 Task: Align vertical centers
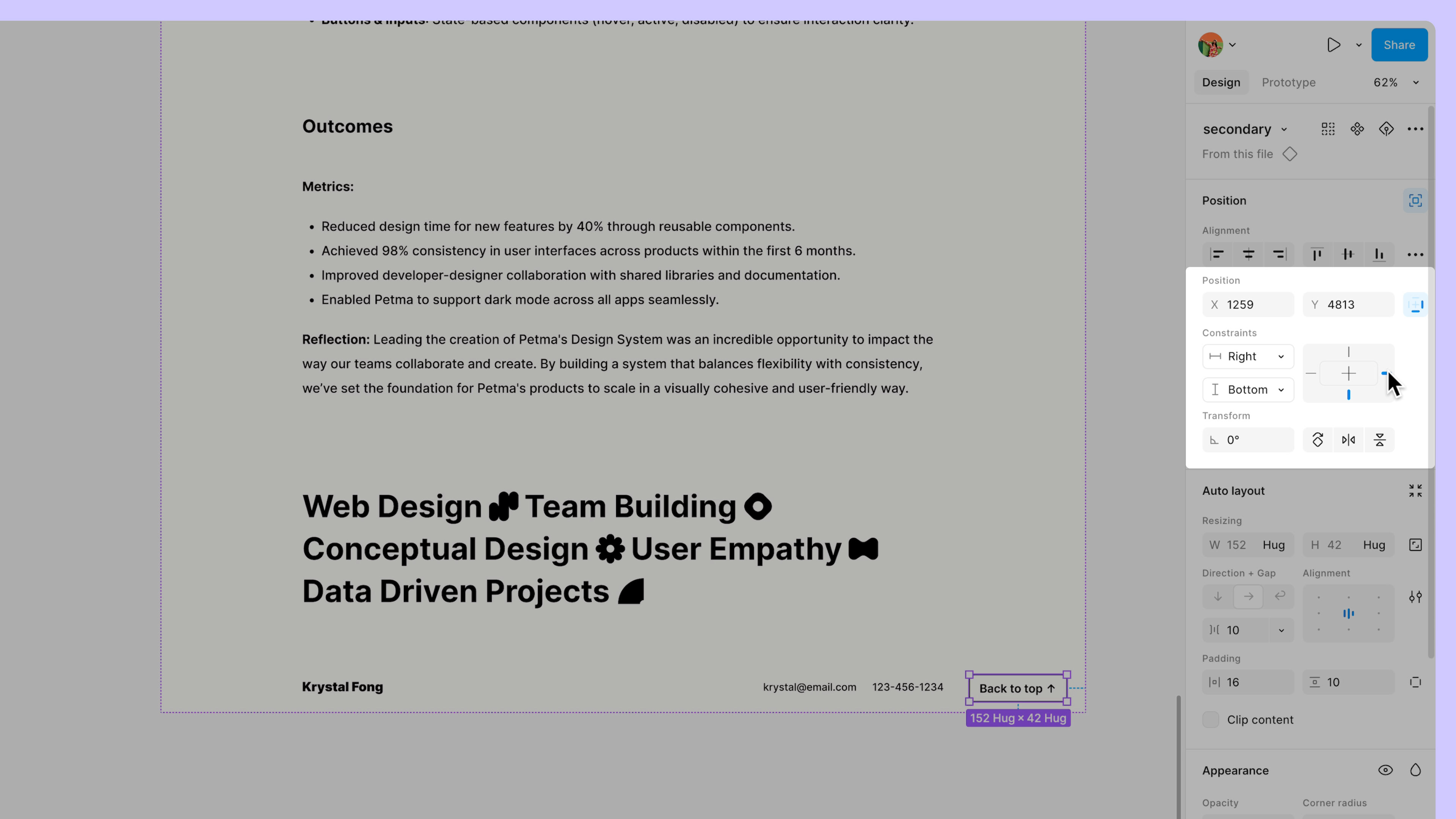click(1348, 254)
